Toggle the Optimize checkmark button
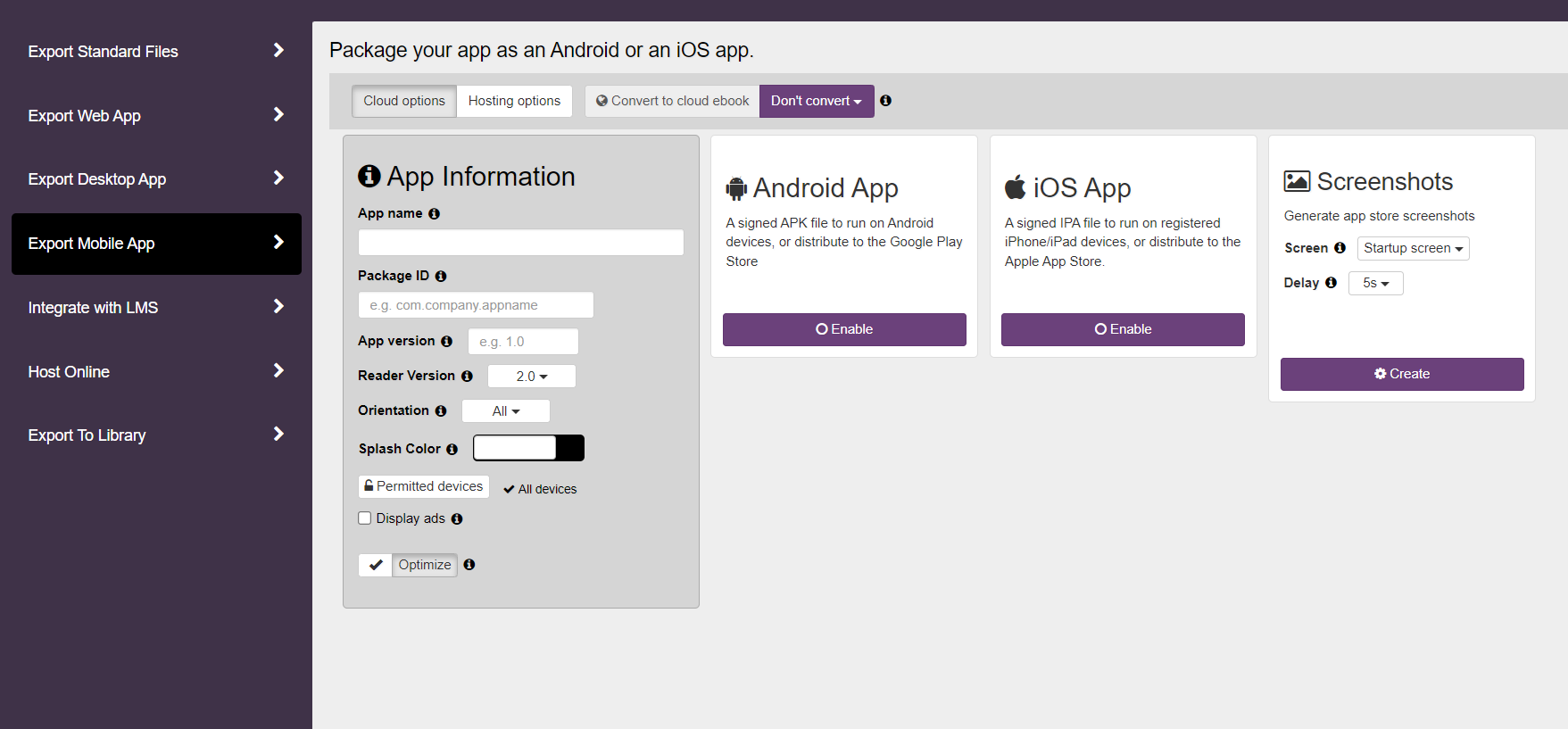Screen dimensions: 1568x729 point(376,565)
